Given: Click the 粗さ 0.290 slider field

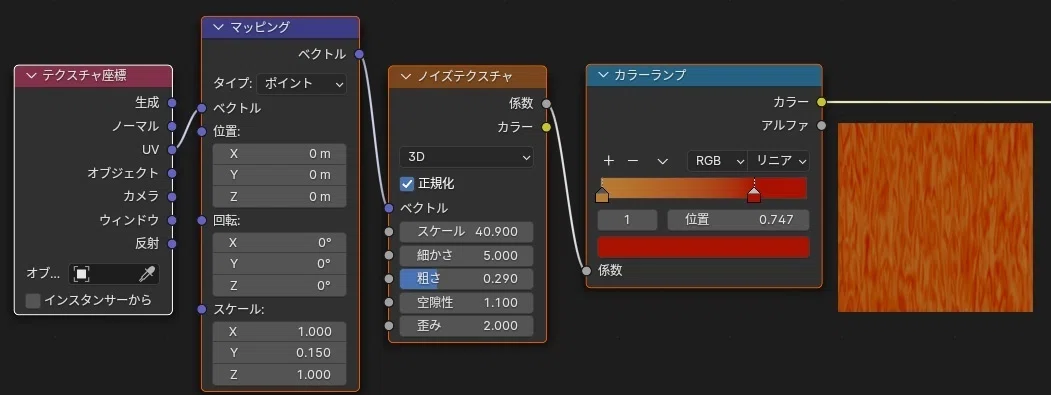Looking at the screenshot, I should coord(467,279).
